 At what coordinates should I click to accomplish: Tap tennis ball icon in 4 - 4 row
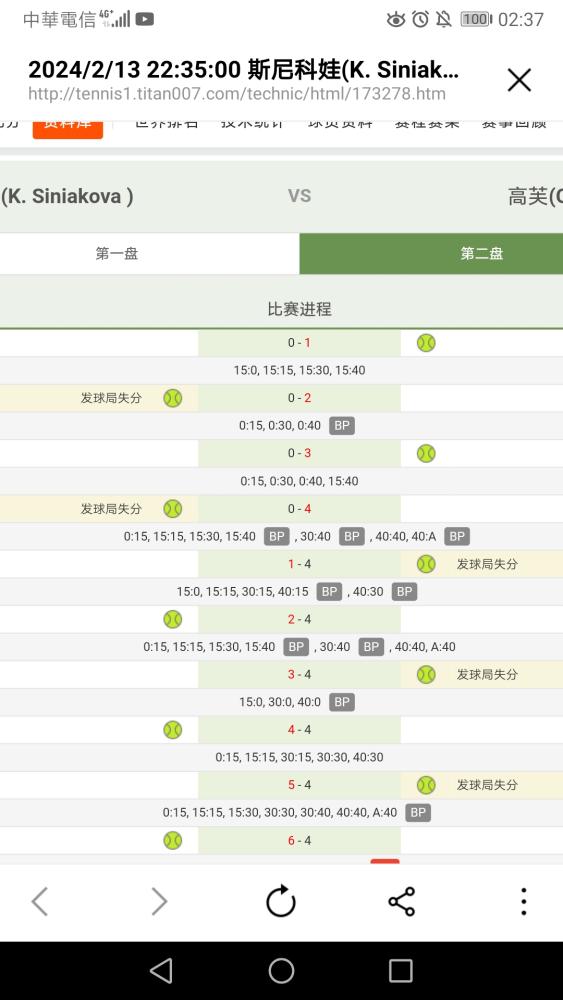click(x=173, y=730)
